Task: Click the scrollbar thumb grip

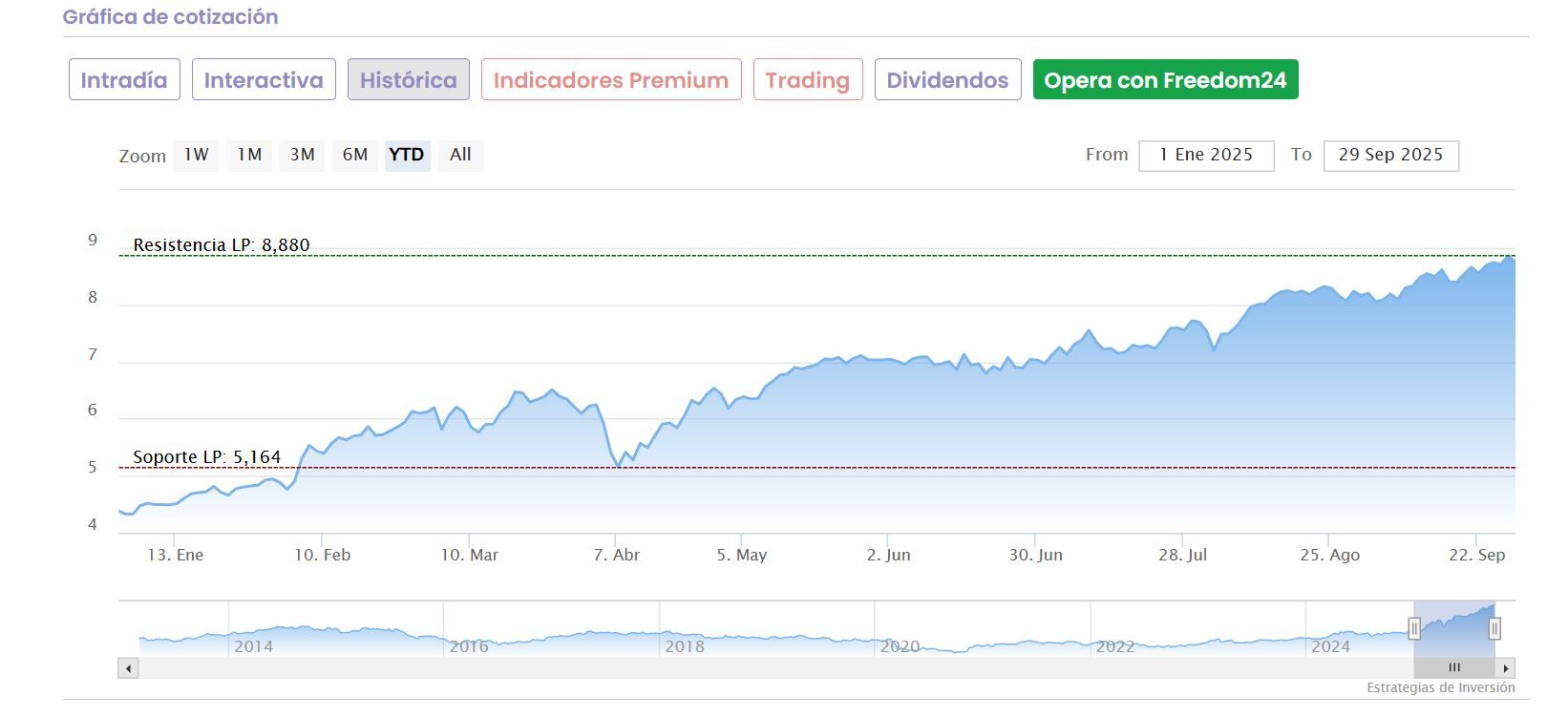Action: (x=1454, y=668)
